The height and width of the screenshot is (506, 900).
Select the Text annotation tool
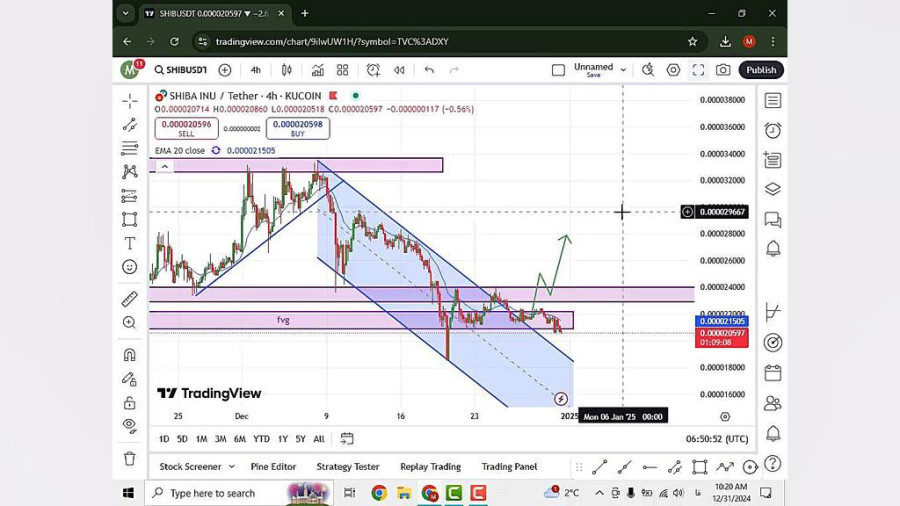pos(130,243)
